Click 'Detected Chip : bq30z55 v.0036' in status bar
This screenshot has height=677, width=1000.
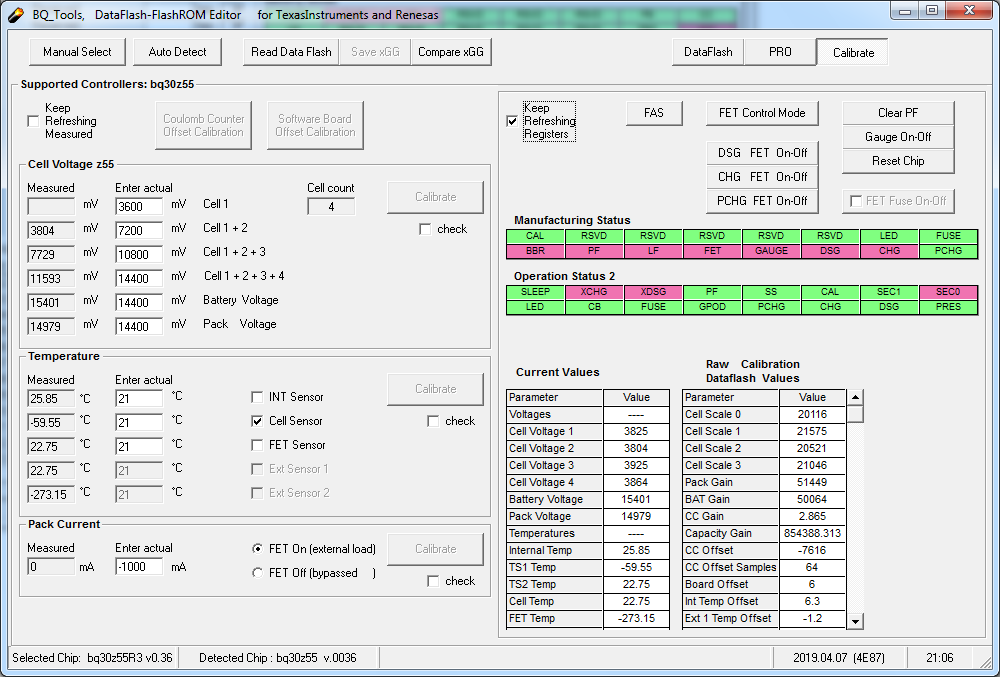pyautogui.click(x=277, y=658)
